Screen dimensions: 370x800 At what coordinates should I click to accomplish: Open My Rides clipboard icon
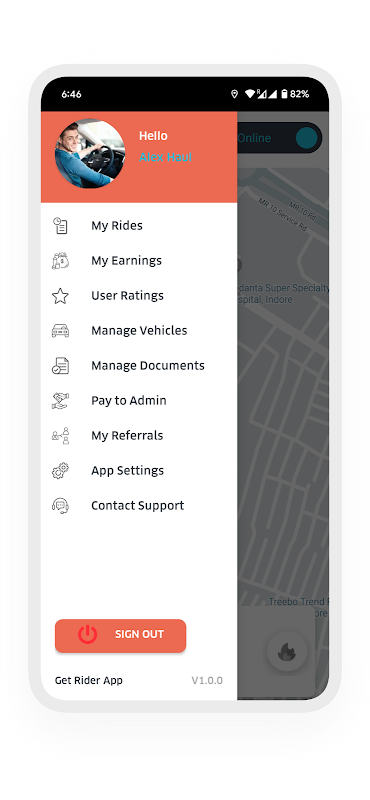[x=60, y=226]
